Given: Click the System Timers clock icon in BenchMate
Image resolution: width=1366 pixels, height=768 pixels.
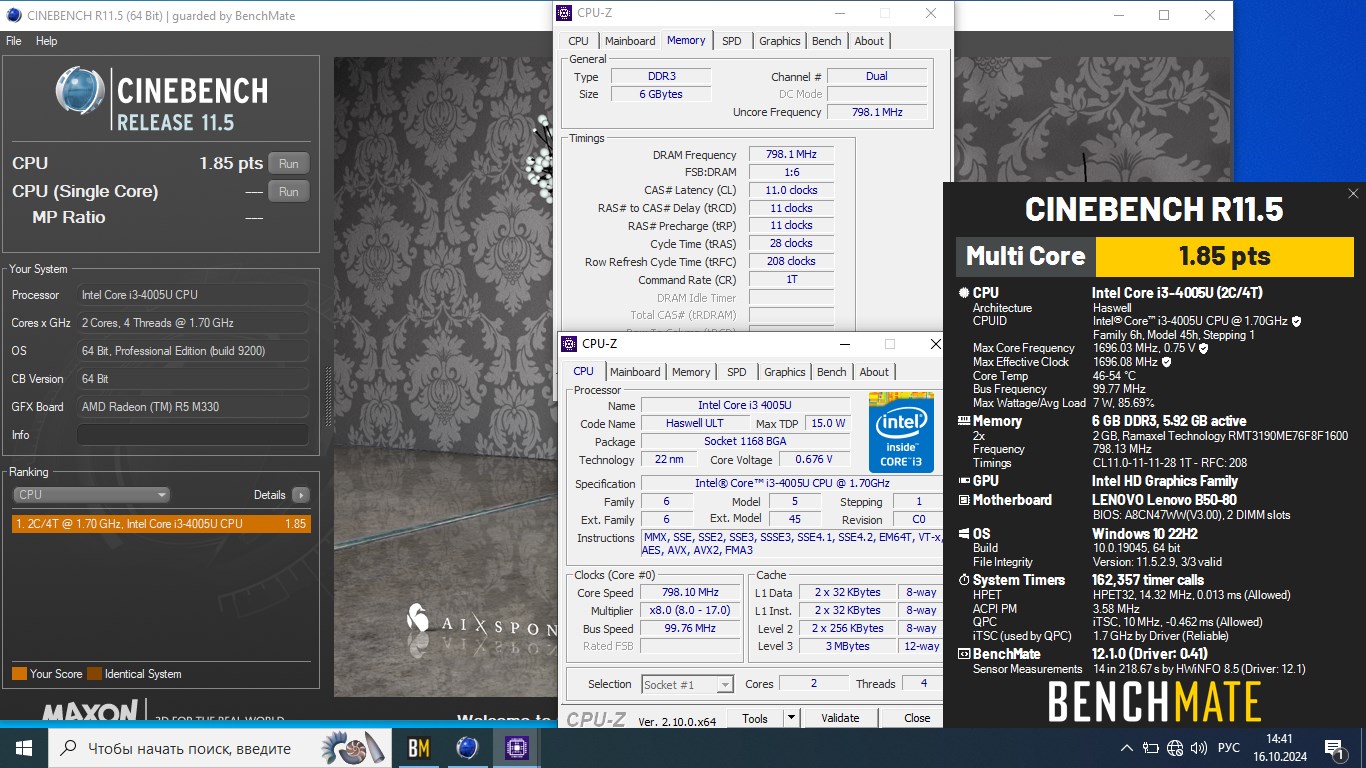Looking at the screenshot, I should [x=964, y=580].
